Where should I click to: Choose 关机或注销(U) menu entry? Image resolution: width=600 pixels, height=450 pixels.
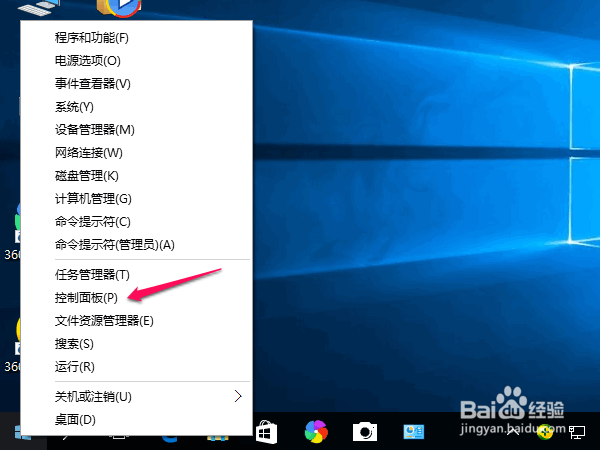136,397
